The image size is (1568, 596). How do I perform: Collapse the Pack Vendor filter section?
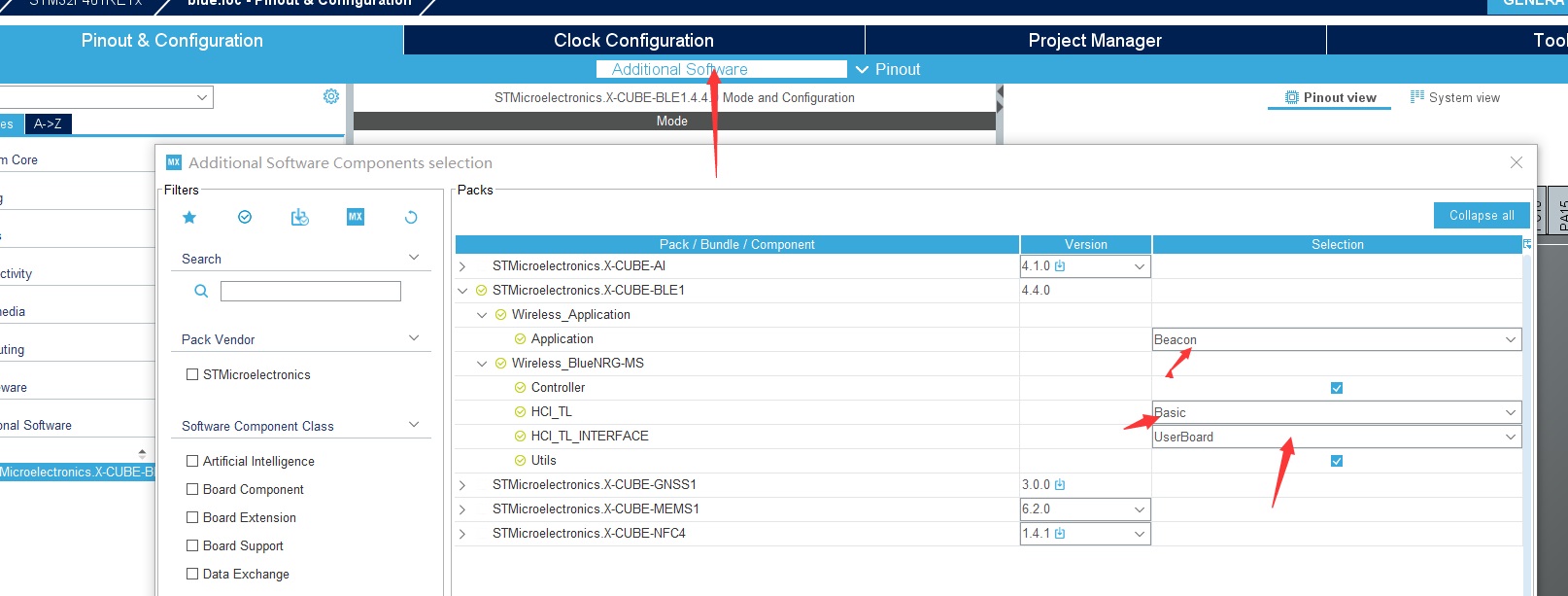click(x=414, y=338)
